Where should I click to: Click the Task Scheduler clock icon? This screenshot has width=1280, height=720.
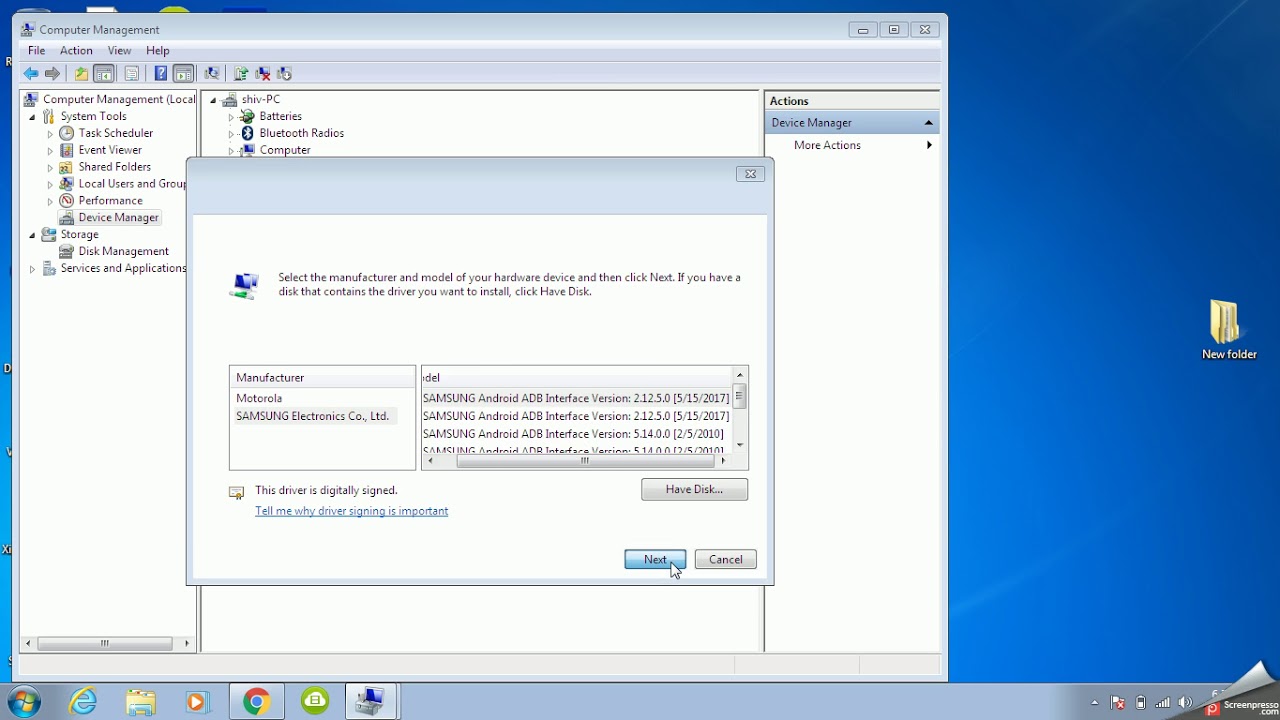tap(67, 133)
